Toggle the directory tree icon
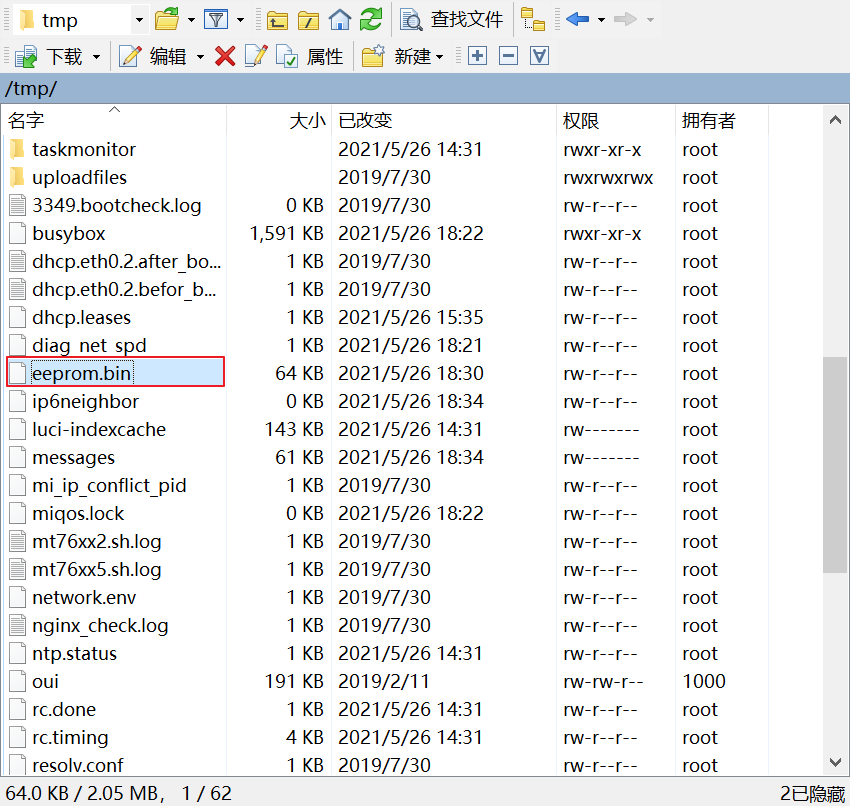This screenshot has height=806, width=850. click(x=533, y=20)
